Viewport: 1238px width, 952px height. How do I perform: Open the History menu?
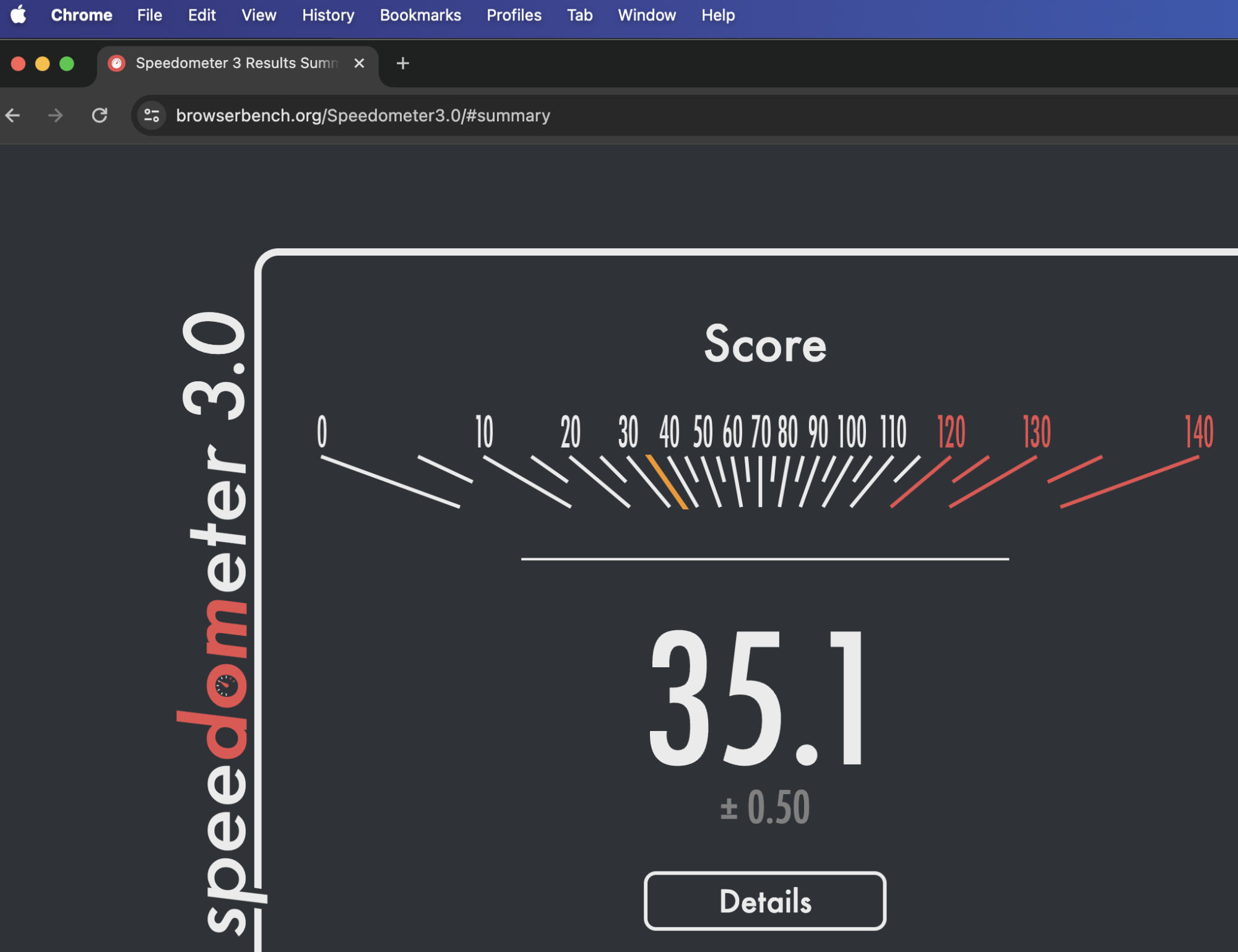pos(328,15)
